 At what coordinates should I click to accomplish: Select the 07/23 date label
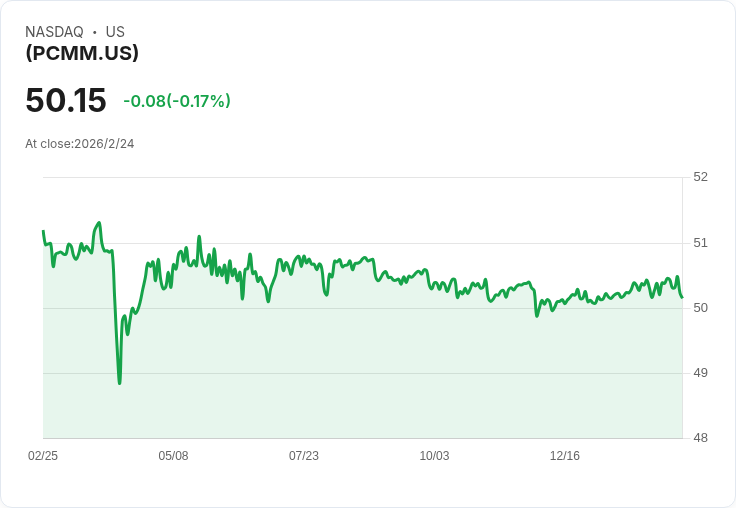click(304, 456)
